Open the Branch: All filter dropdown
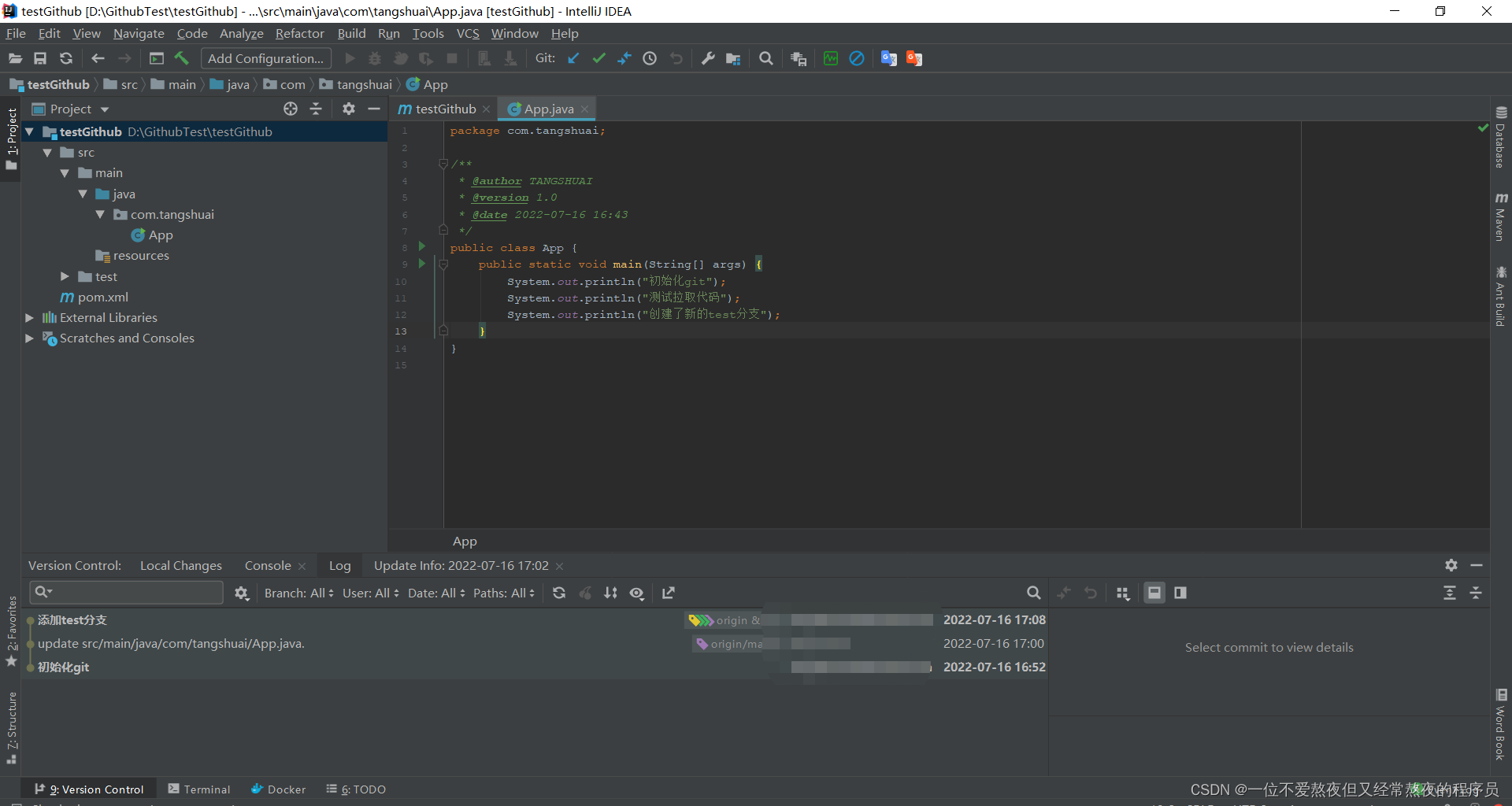This screenshot has height=806, width=1512. 299,593
